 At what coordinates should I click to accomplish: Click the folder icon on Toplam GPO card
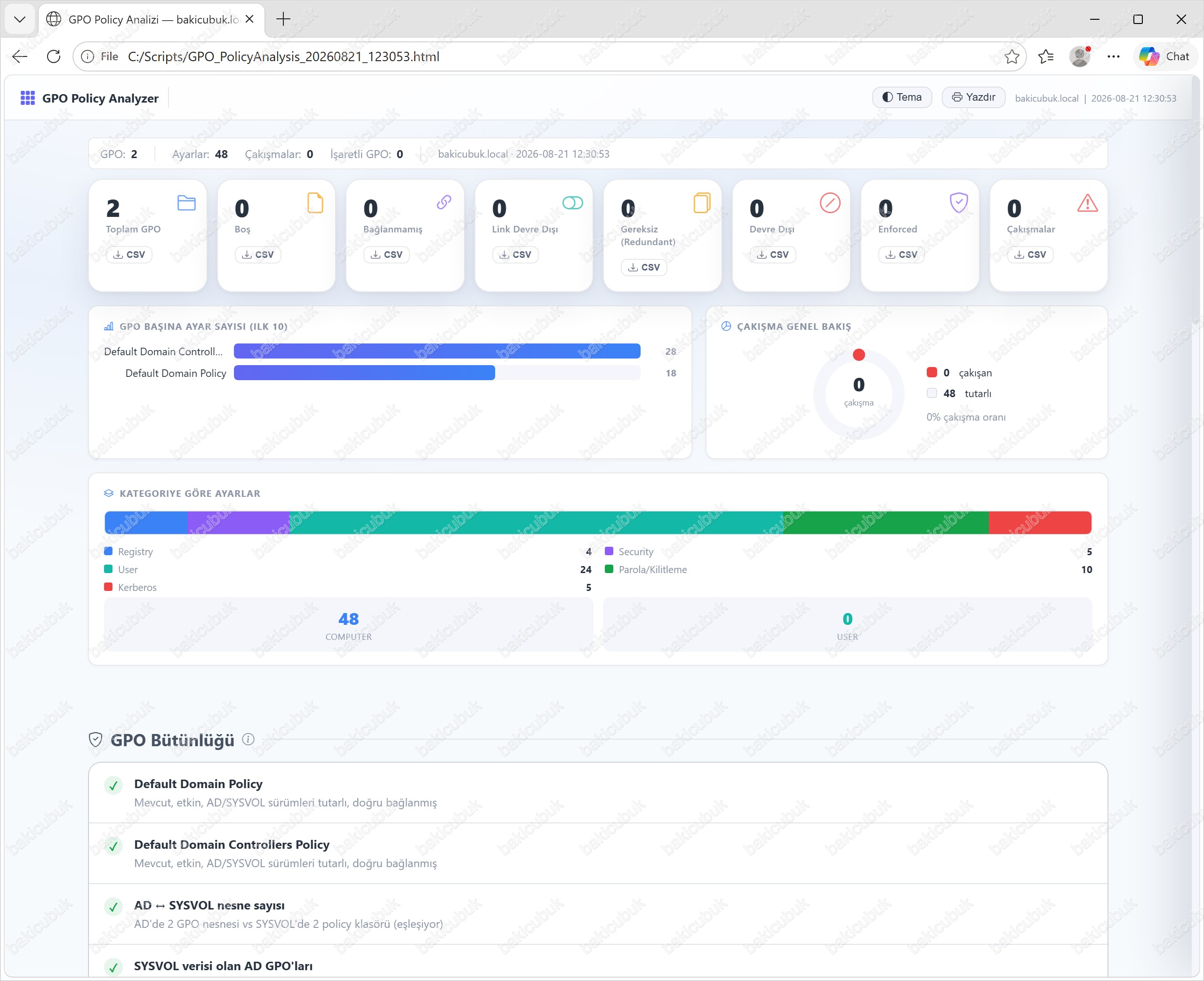pyautogui.click(x=186, y=203)
